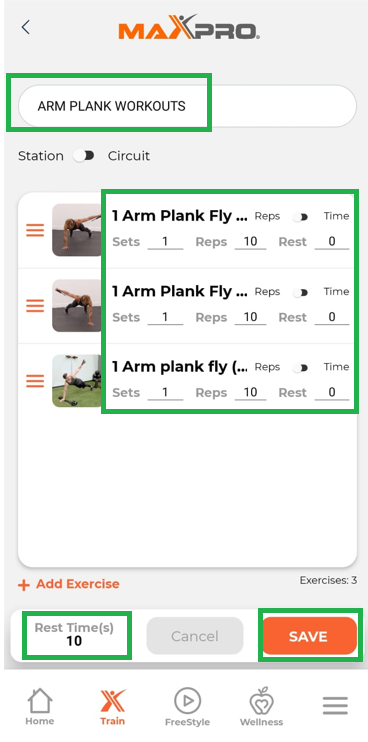Click the SAVE button

309,636
